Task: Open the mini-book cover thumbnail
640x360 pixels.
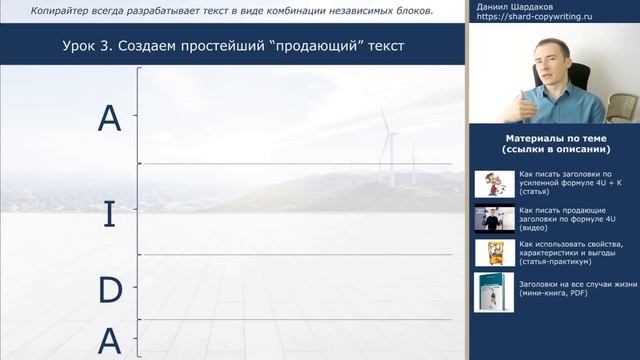Action: click(494, 292)
